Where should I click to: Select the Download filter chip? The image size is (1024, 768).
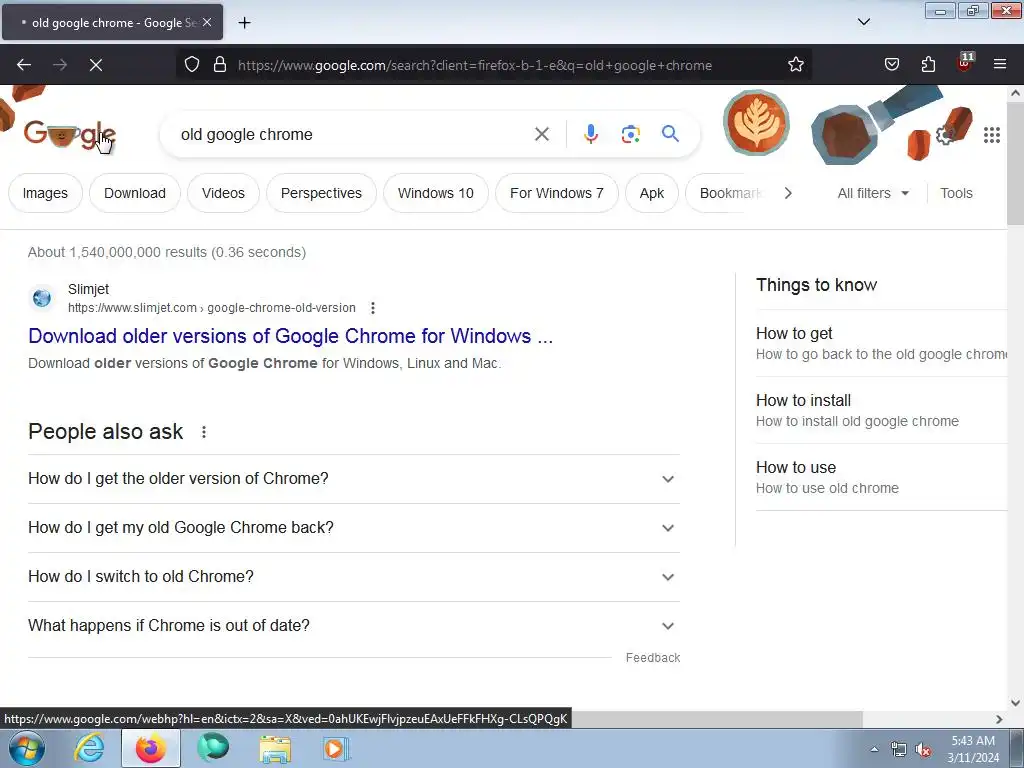pyautogui.click(x=135, y=193)
